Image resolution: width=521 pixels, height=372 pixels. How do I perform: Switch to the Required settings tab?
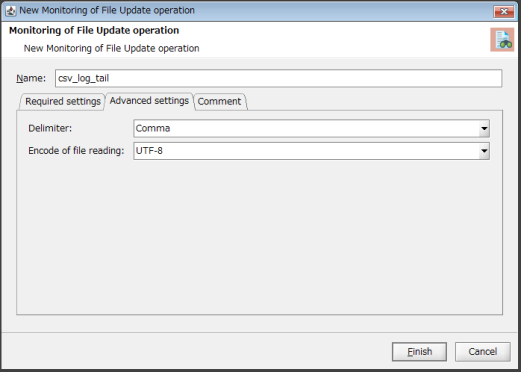[x=63, y=101]
